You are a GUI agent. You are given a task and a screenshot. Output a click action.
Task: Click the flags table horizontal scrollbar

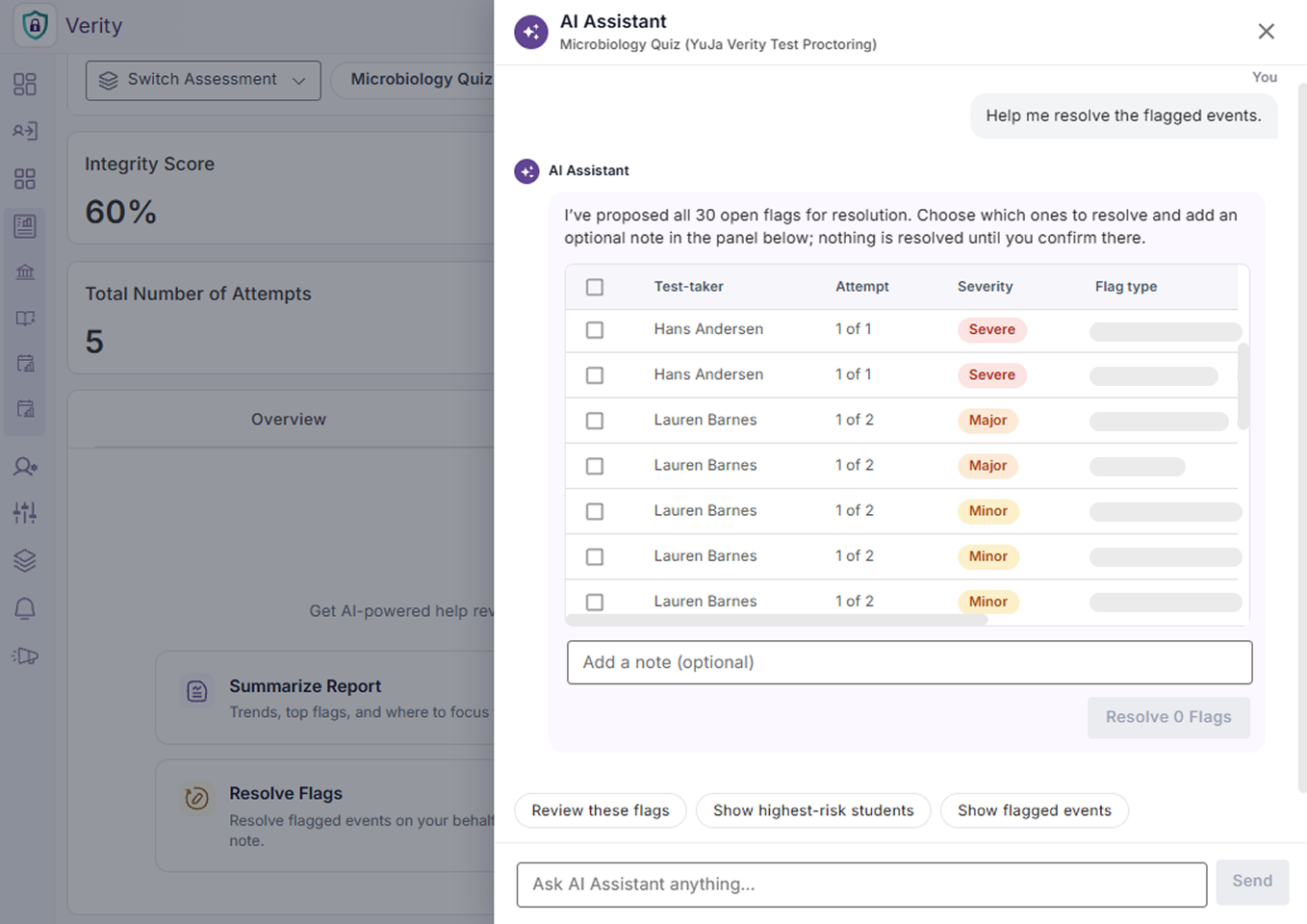click(x=777, y=620)
